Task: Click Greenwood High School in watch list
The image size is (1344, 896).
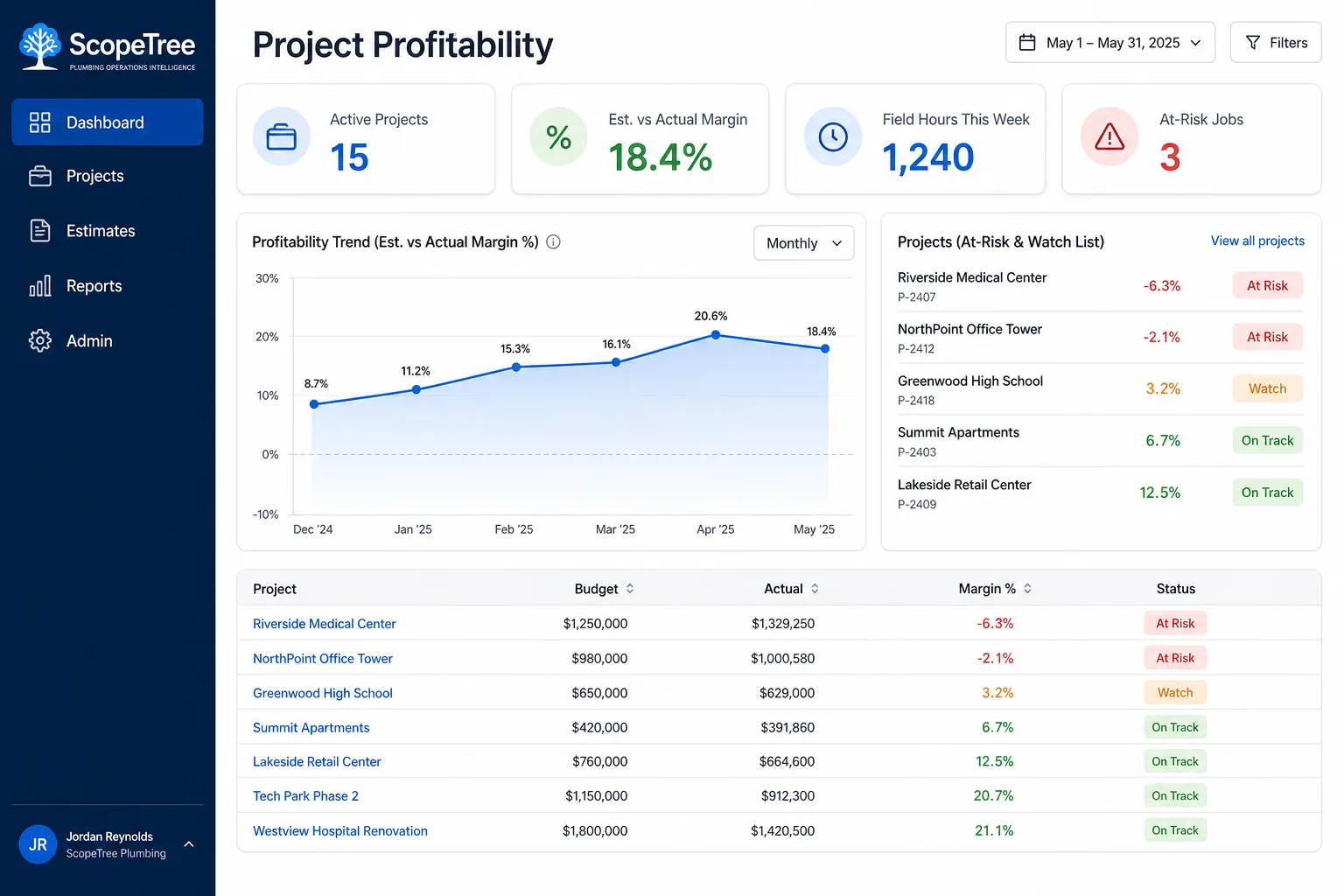Action: tap(969, 381)
